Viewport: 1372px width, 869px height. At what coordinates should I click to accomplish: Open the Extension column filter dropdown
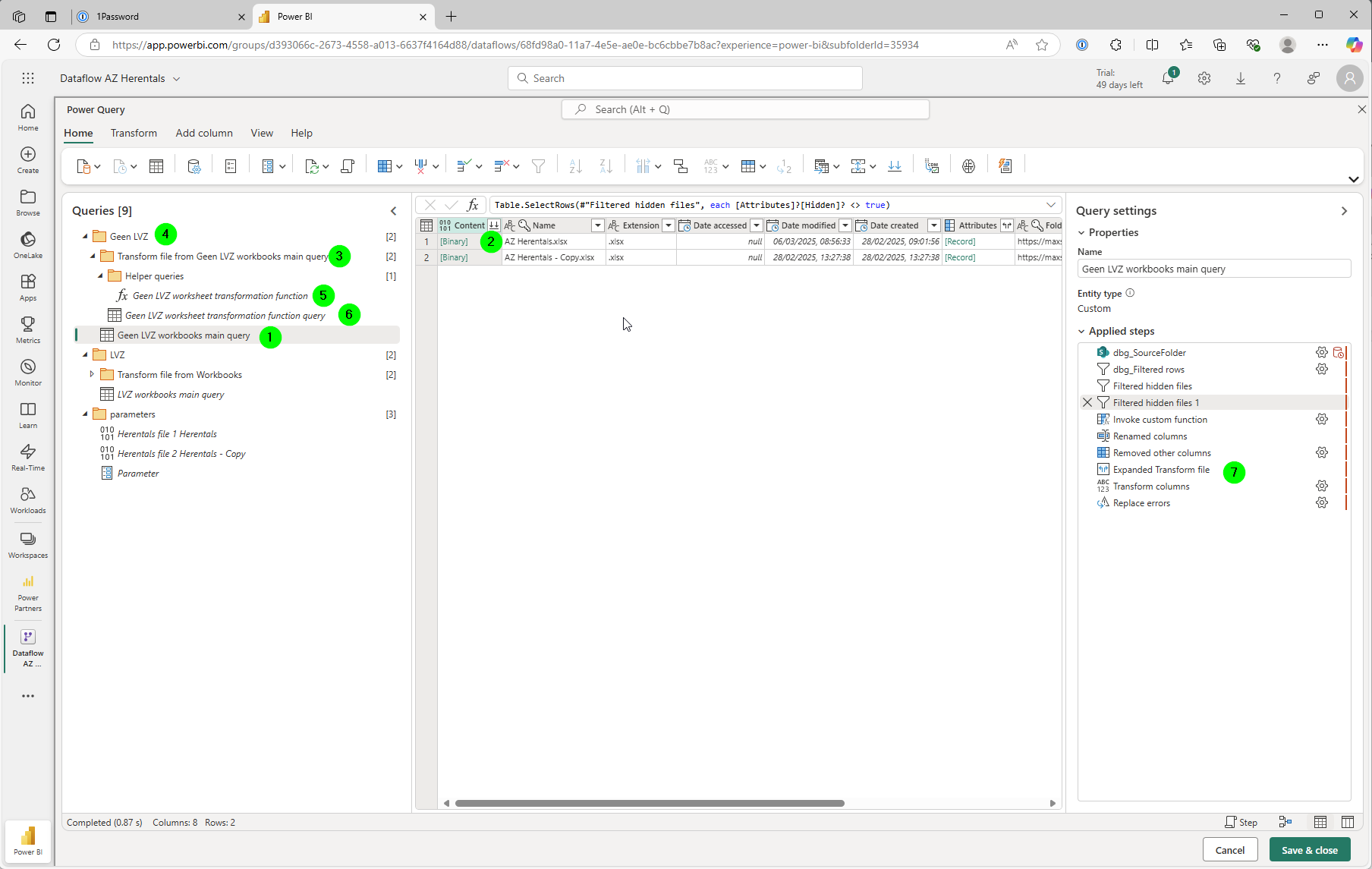[668, 225]
